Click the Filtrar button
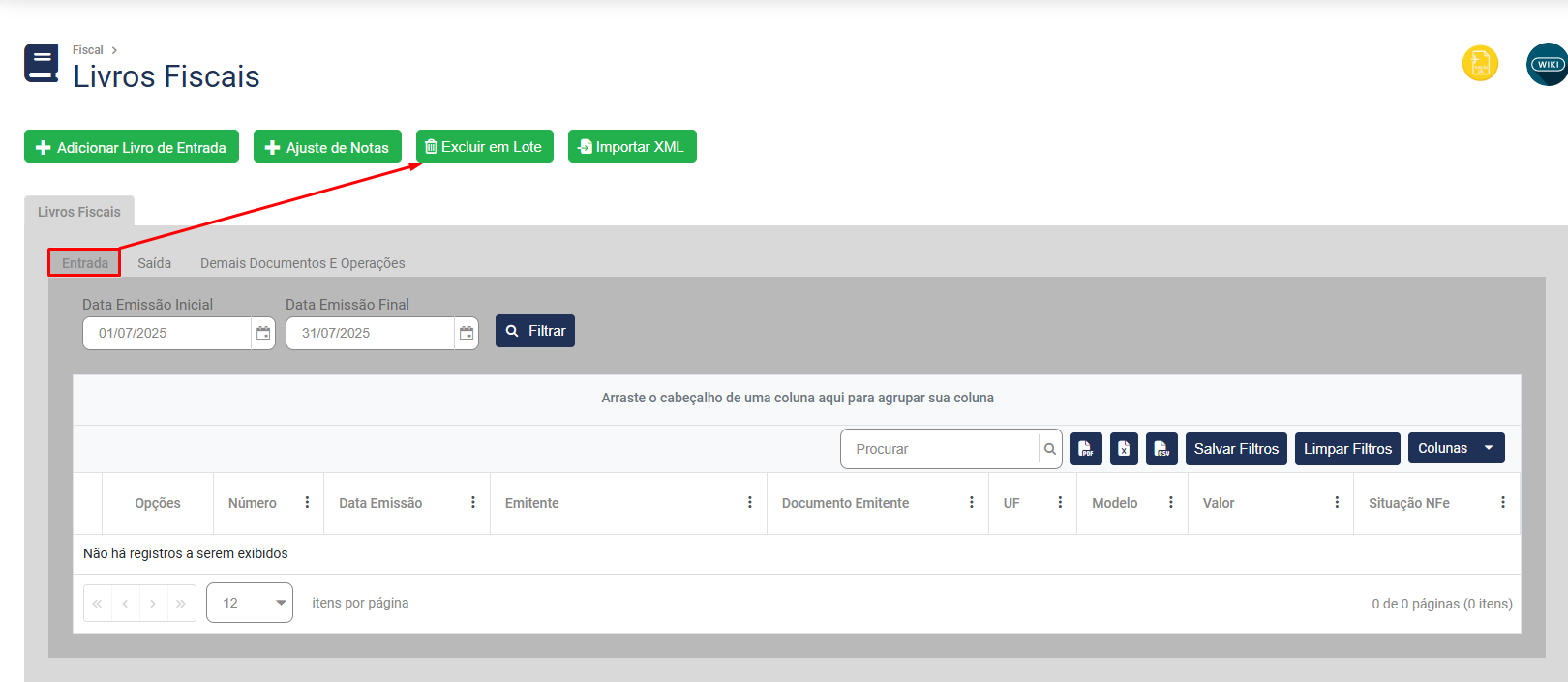This screenshot has height=682, width=1568. (535, 331)
